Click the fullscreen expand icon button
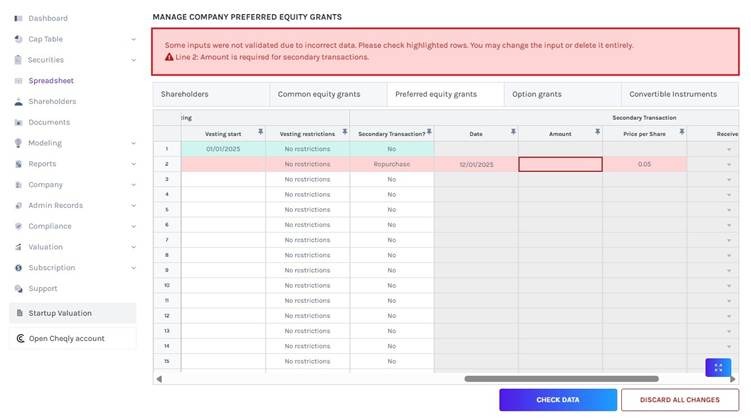751x419 pixels. (x=718, y=368)
